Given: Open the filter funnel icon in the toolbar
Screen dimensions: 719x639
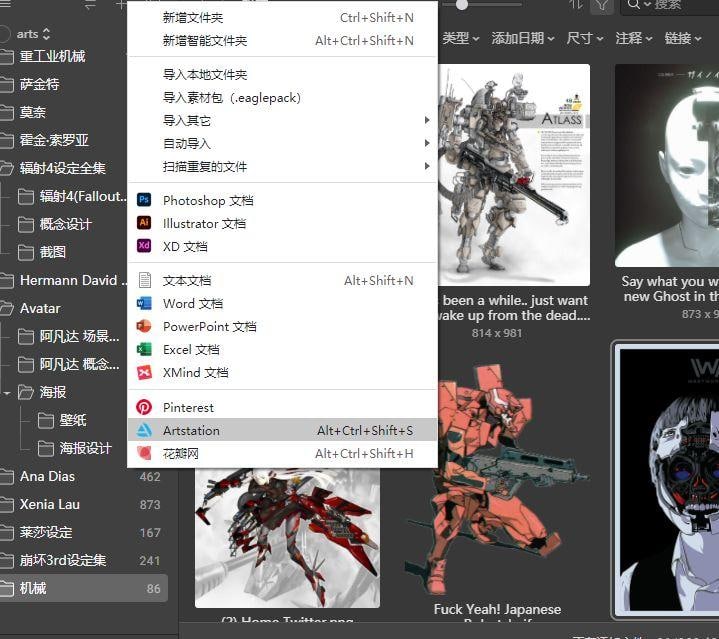Looking at the screenshot, I should click(602, 6).
